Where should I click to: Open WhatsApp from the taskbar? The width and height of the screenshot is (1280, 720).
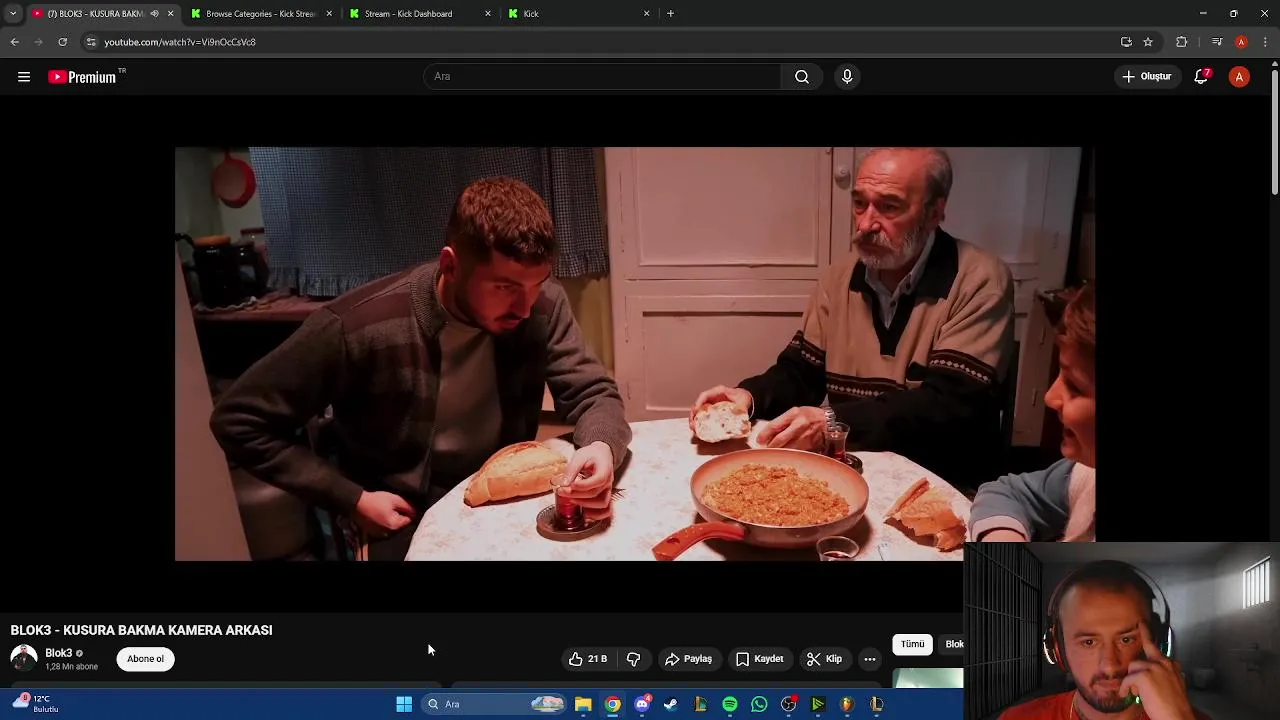click(x=759, y=704)
